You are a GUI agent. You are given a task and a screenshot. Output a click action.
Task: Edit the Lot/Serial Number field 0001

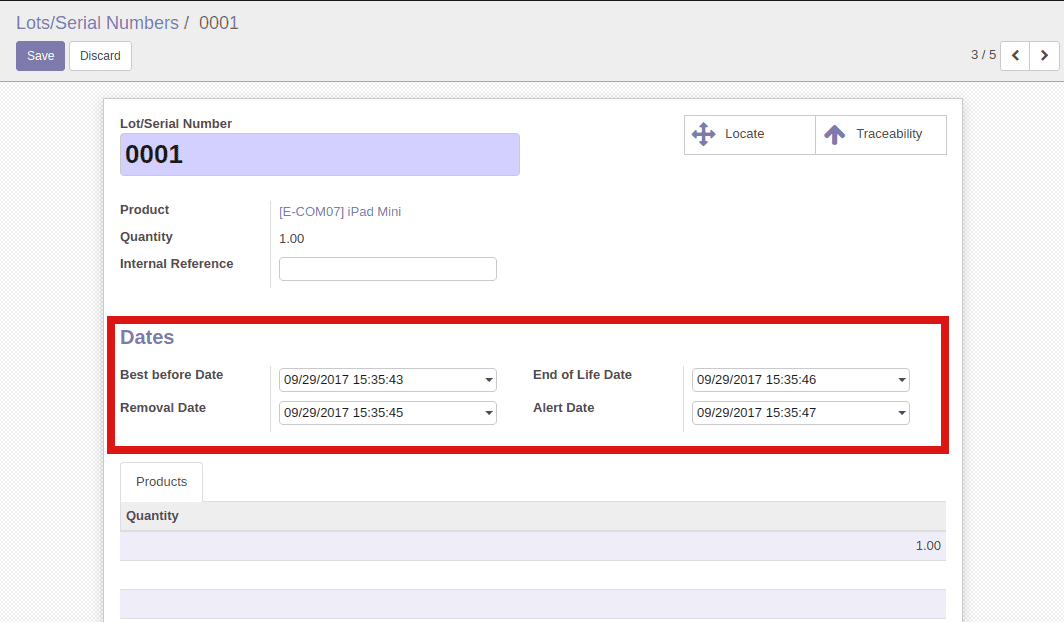click(x=320, y=155)
